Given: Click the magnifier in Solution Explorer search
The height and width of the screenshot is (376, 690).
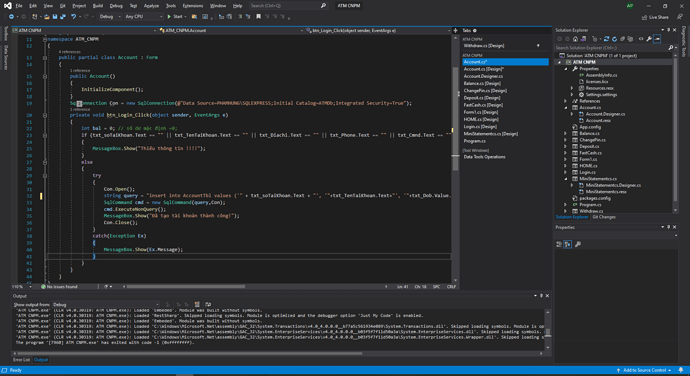Looking at the screenshot, I should click(x=670, y=48).
